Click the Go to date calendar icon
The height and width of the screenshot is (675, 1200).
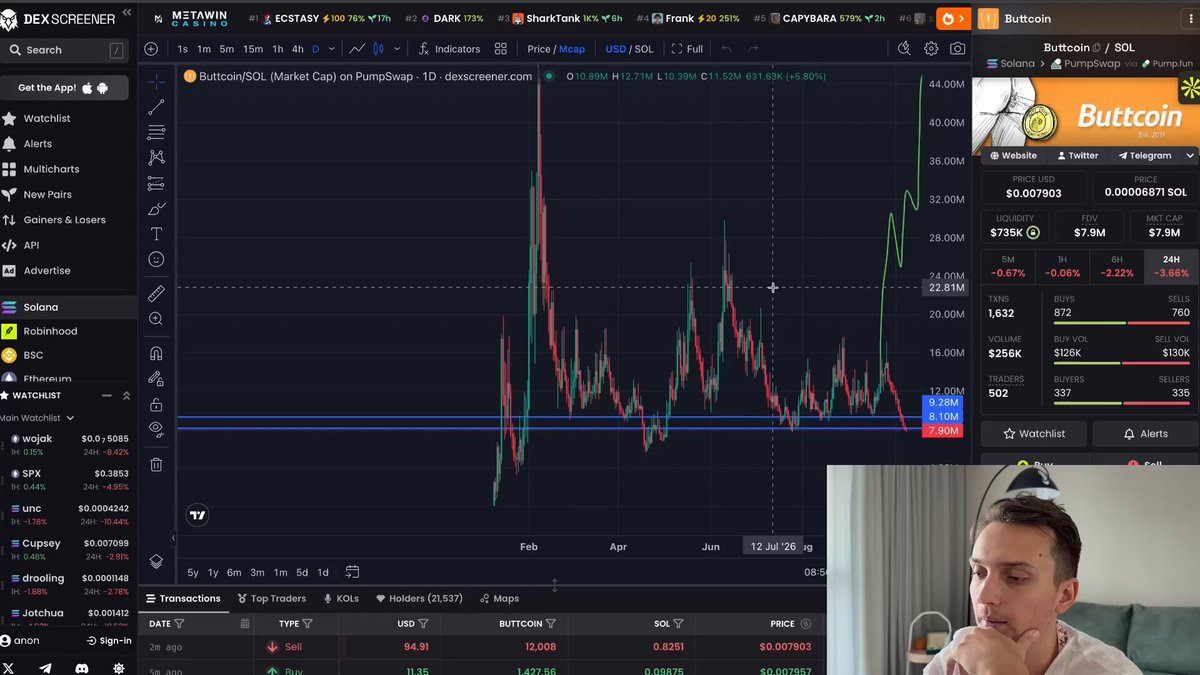(x=352, y=572)
